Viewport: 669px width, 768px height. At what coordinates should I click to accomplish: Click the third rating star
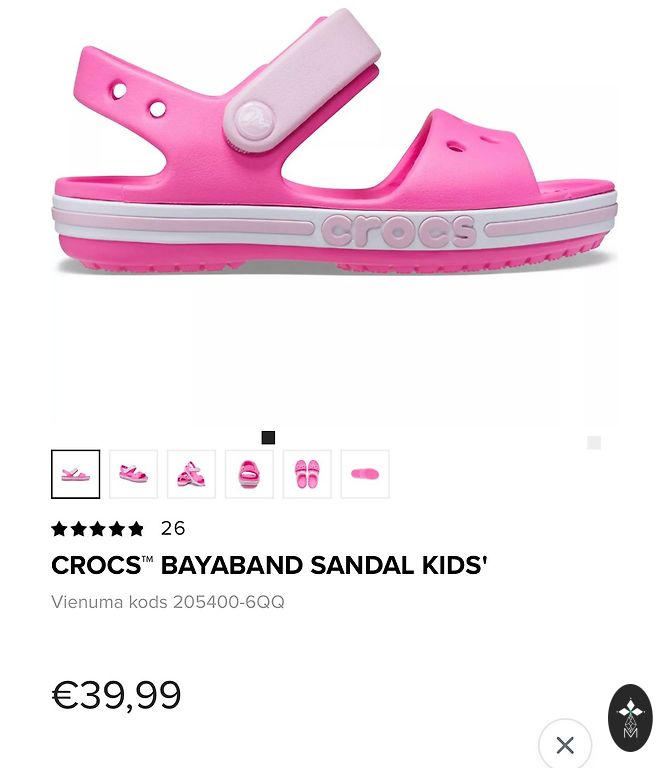97,529
